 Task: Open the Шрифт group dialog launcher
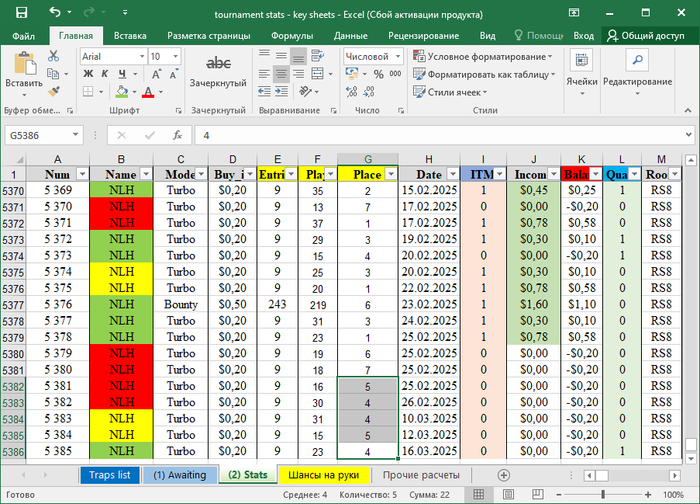click(179, 110)
